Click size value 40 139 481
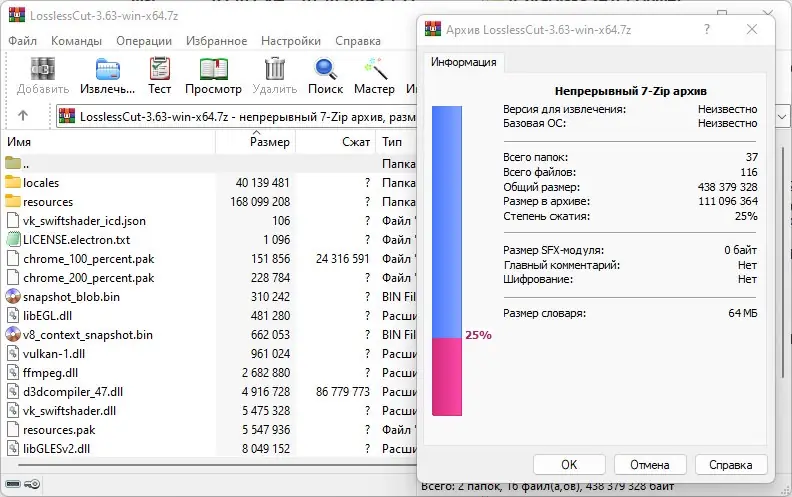This screenshot has width=792, height=497. point(263,182)
